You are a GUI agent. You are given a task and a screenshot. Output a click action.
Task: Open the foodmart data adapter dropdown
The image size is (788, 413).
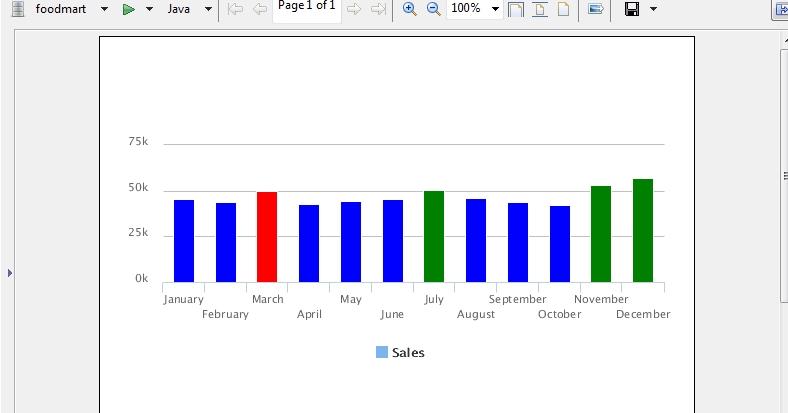point(105,9)
